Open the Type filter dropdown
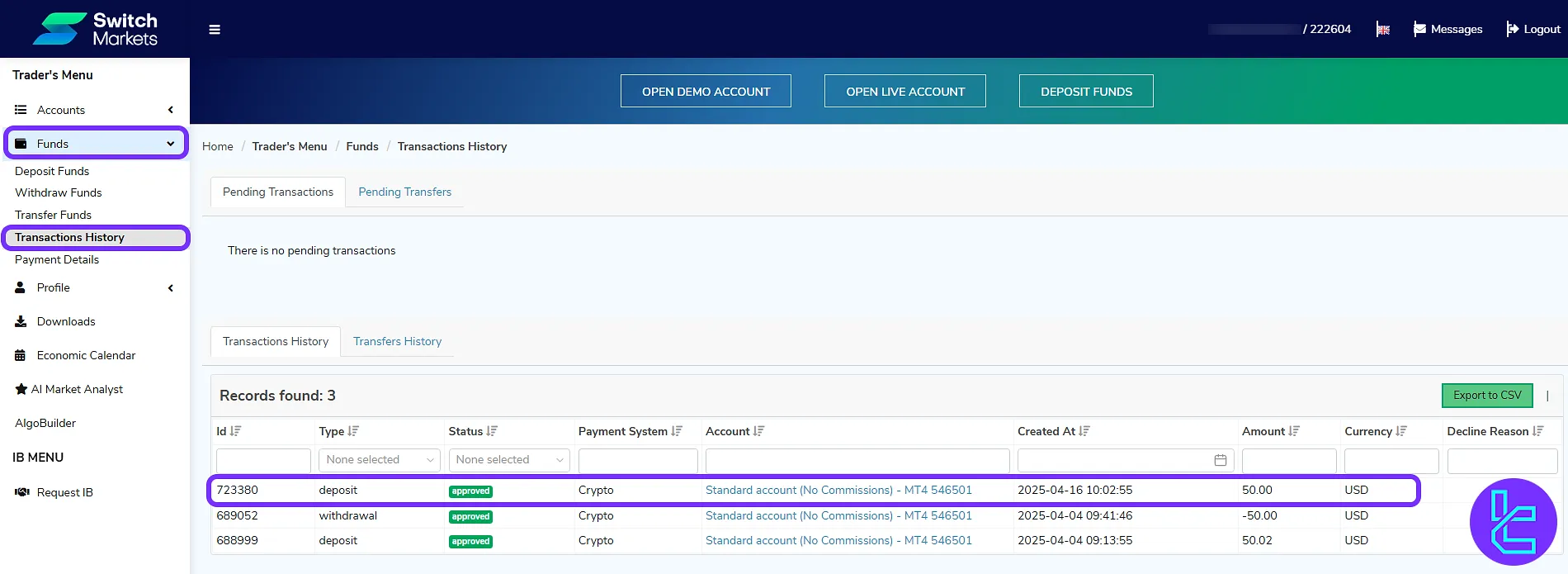The image size is (1568, 574). point(380,460)
